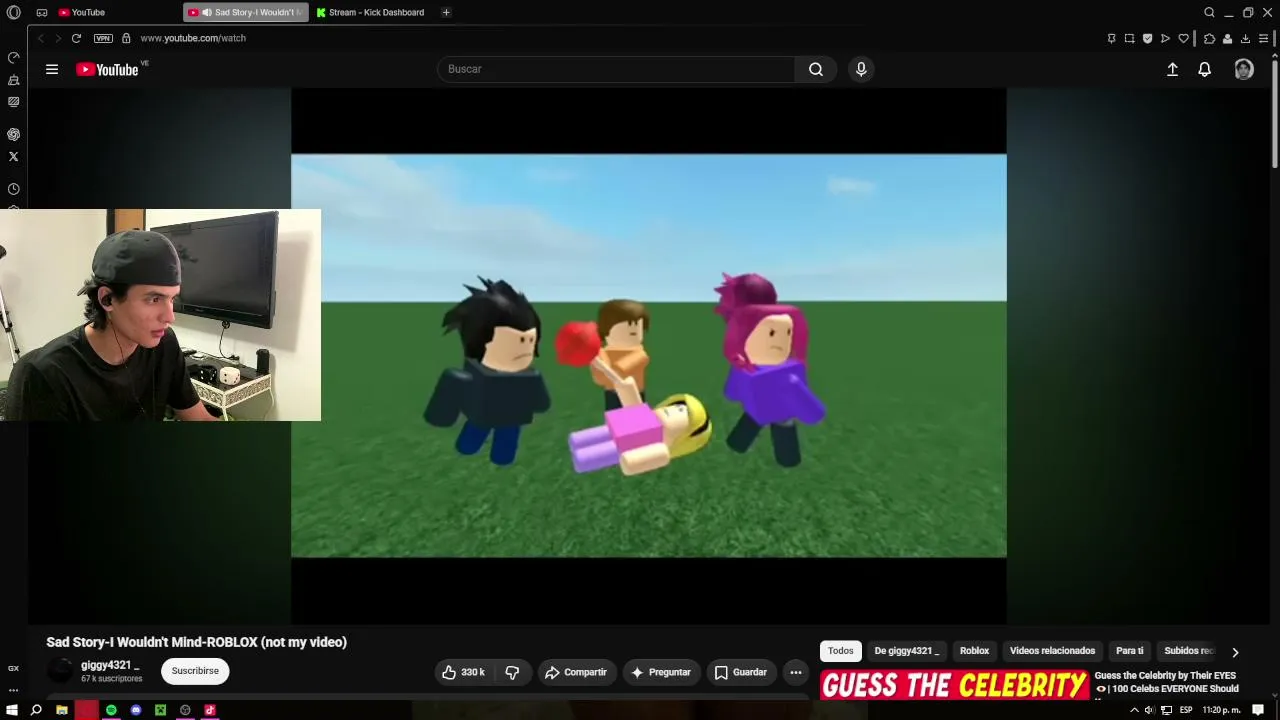
Task: Open the downloads panel
Action: click(x=1245, y=38)
